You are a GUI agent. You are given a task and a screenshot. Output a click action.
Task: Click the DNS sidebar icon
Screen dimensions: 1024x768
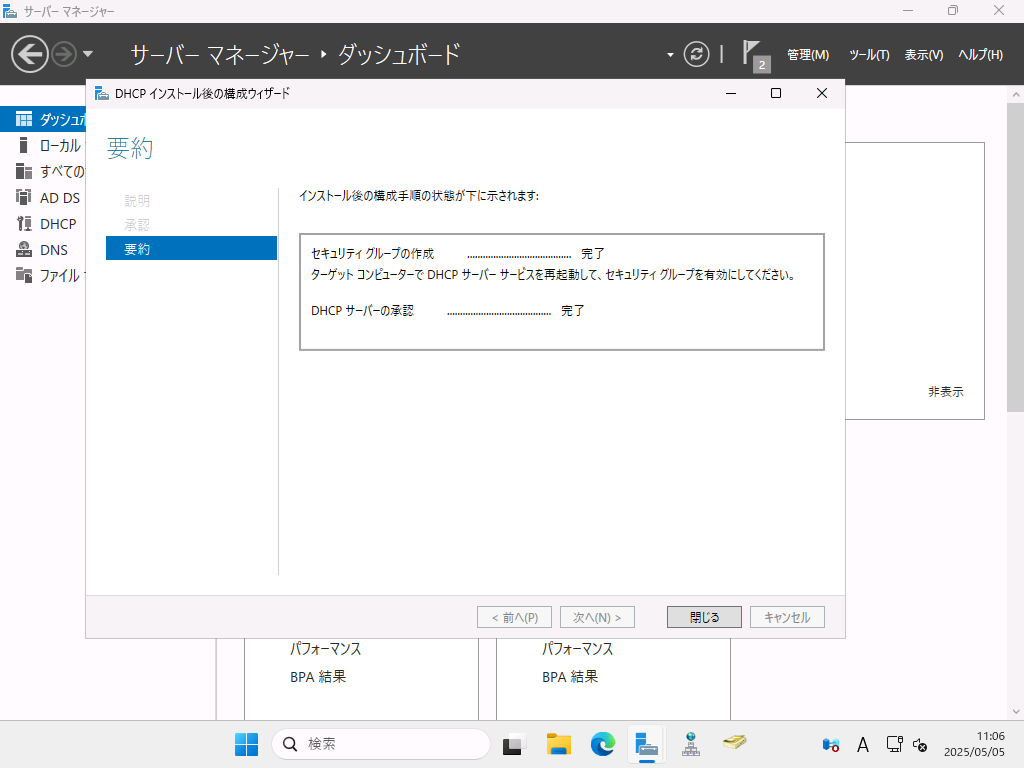click(24, 249)
